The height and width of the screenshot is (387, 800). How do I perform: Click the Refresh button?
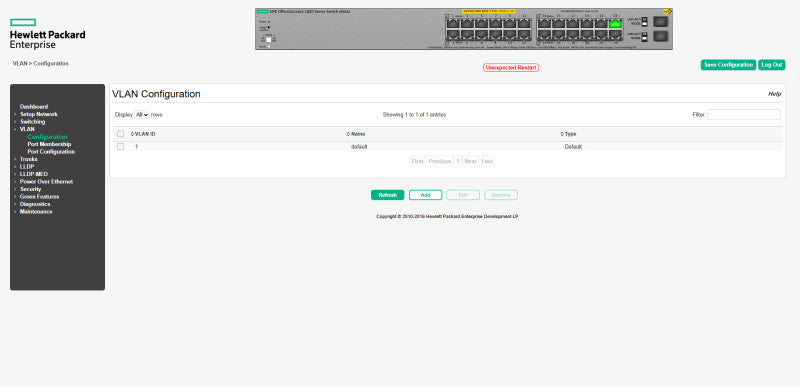click(x=387, y=195)
